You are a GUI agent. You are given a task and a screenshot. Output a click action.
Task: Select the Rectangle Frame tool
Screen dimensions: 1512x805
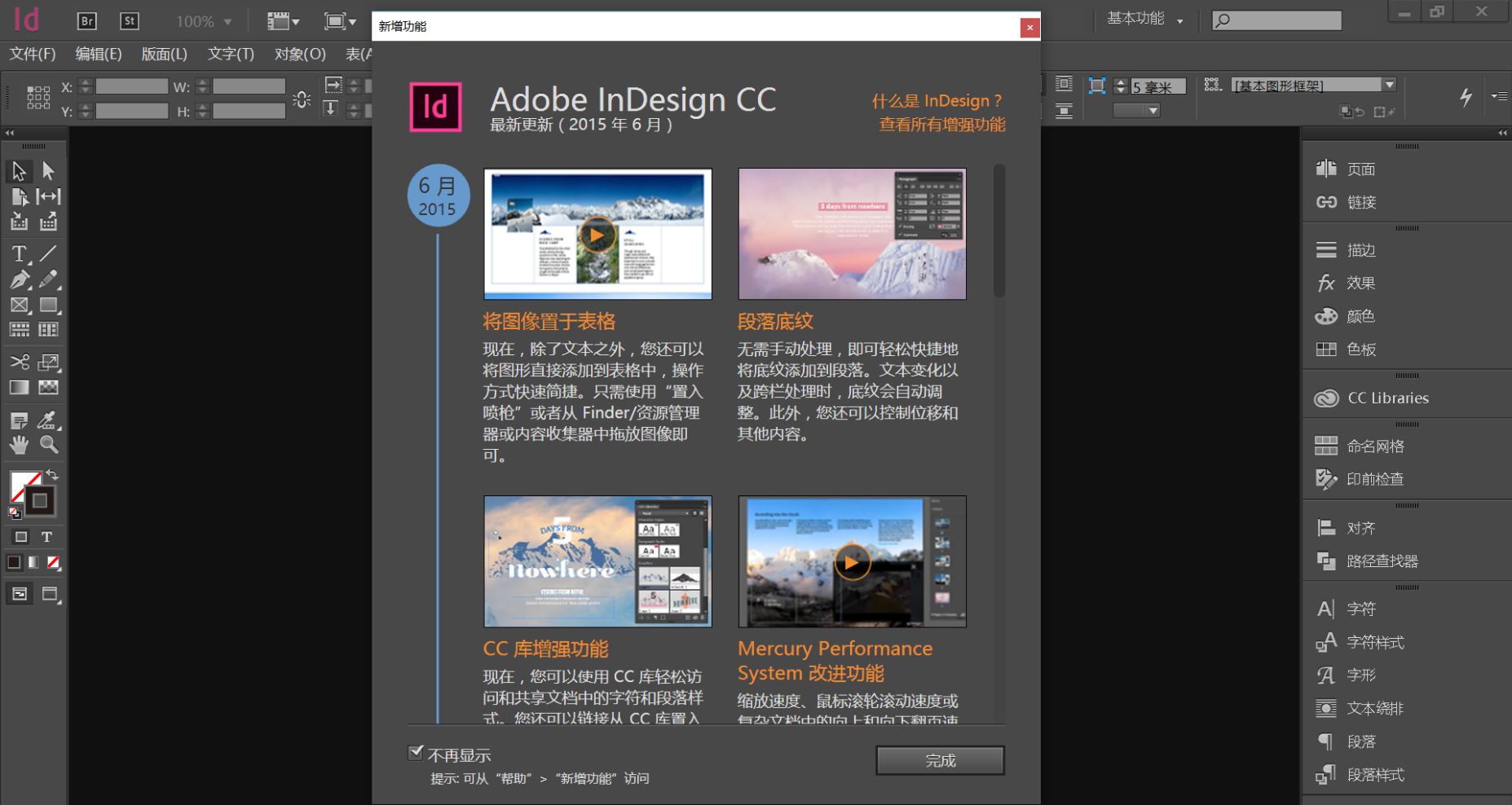tap(20, 305)
